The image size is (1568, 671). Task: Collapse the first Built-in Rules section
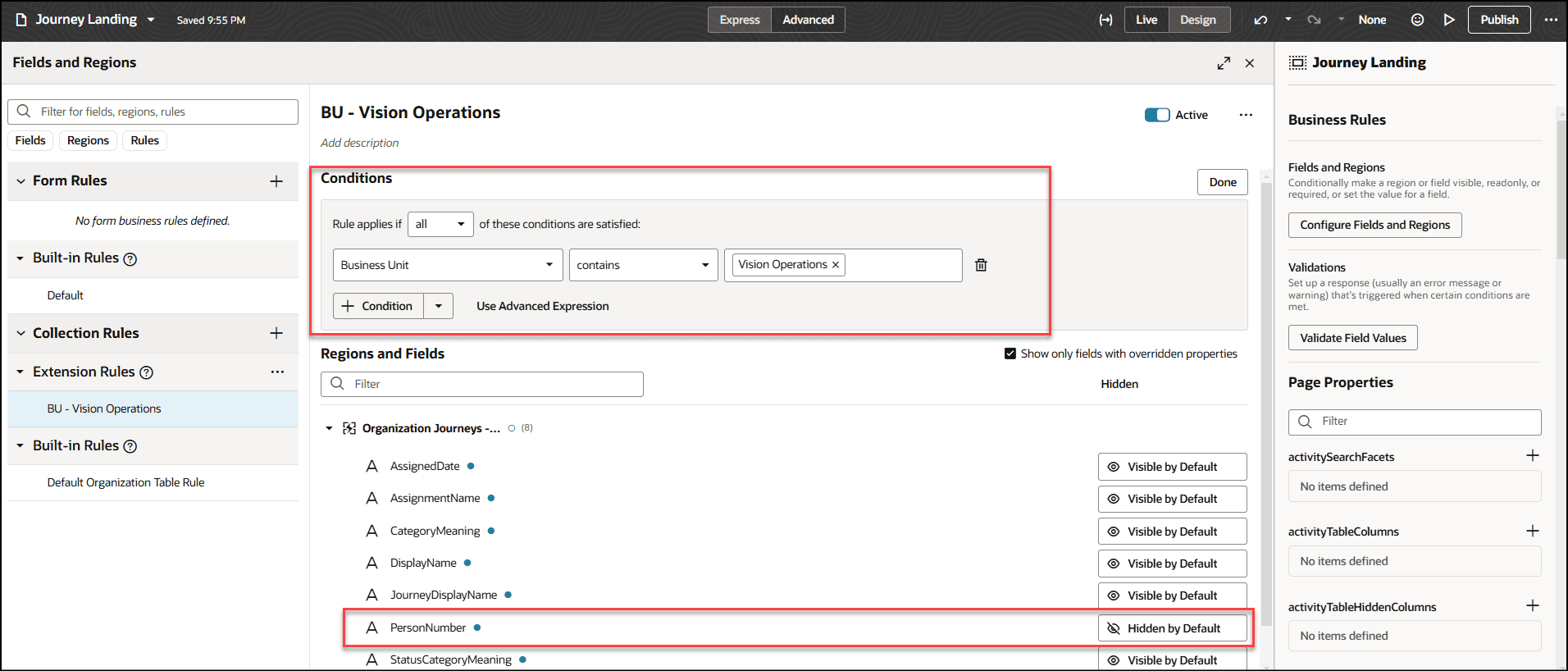21,258
